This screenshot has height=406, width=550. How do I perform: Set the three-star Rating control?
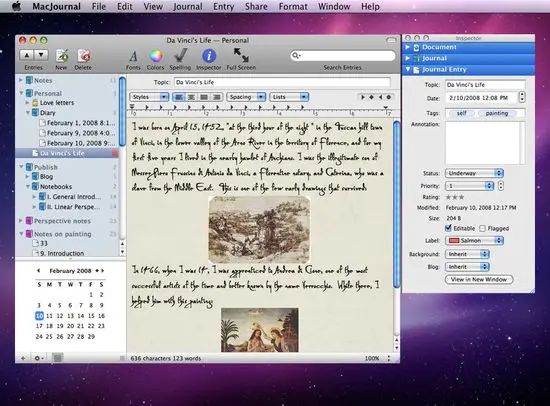455,197
